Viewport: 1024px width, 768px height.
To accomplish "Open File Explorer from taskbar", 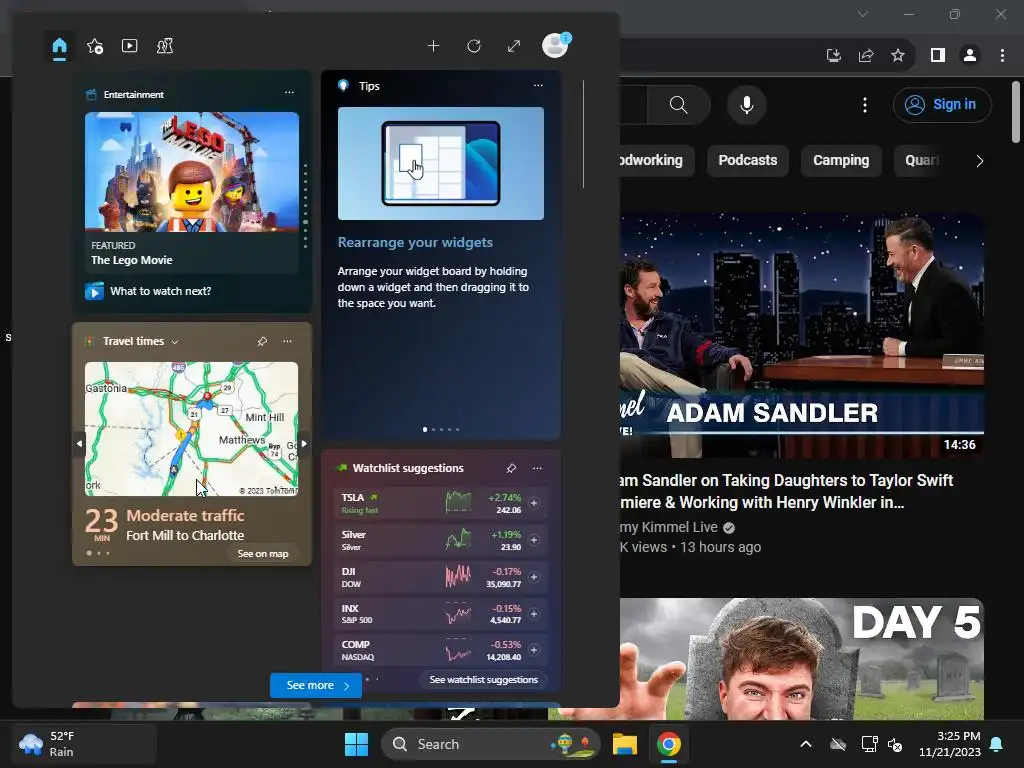I will (x=624, y=744).
